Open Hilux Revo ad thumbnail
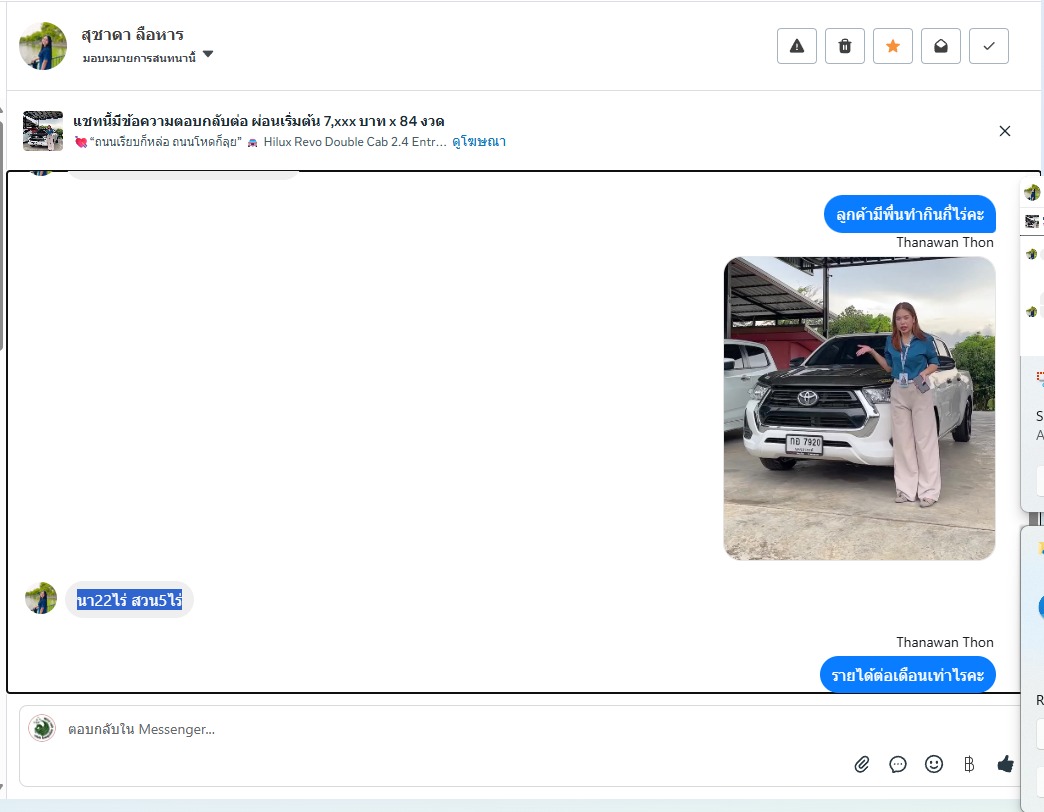 pos(43,131)
